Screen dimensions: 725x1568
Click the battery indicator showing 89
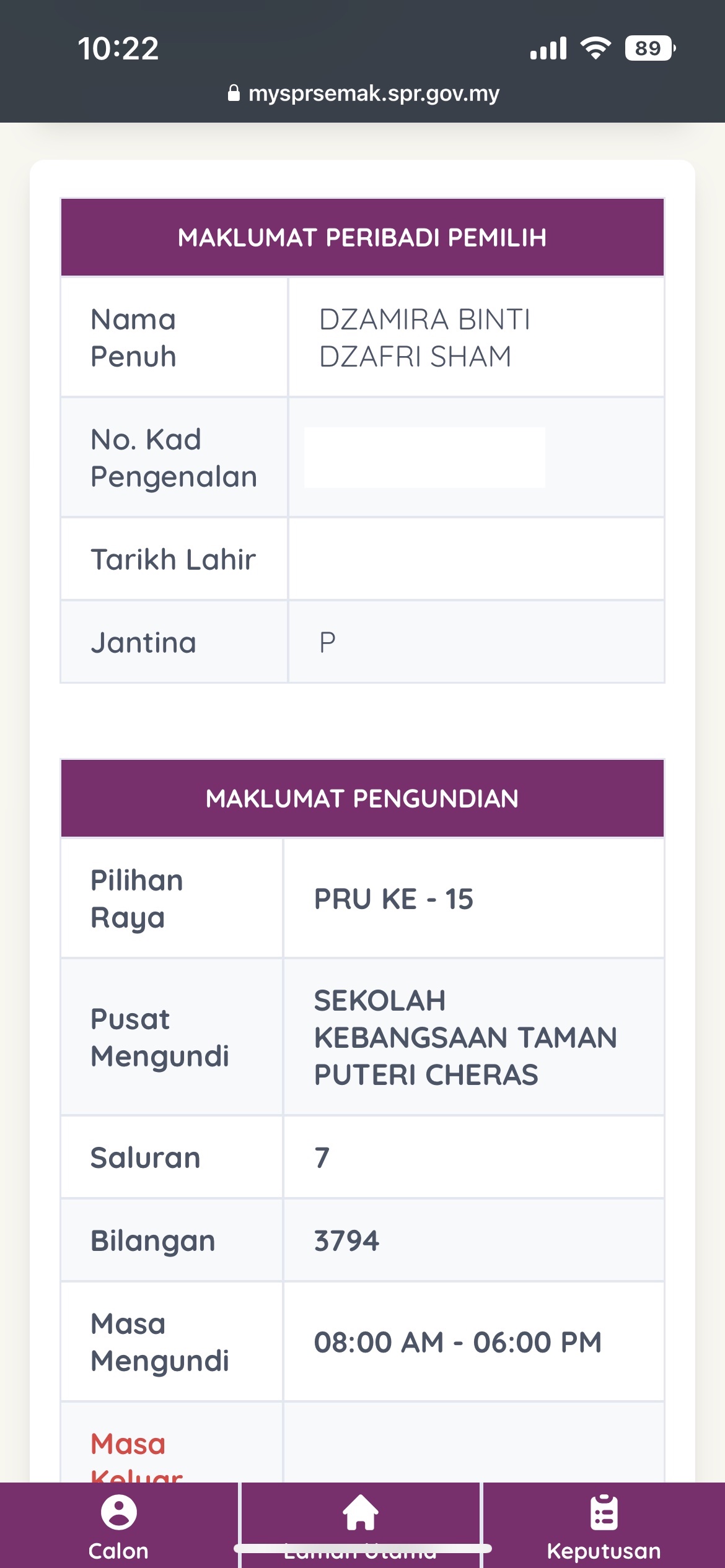point(649,47)
